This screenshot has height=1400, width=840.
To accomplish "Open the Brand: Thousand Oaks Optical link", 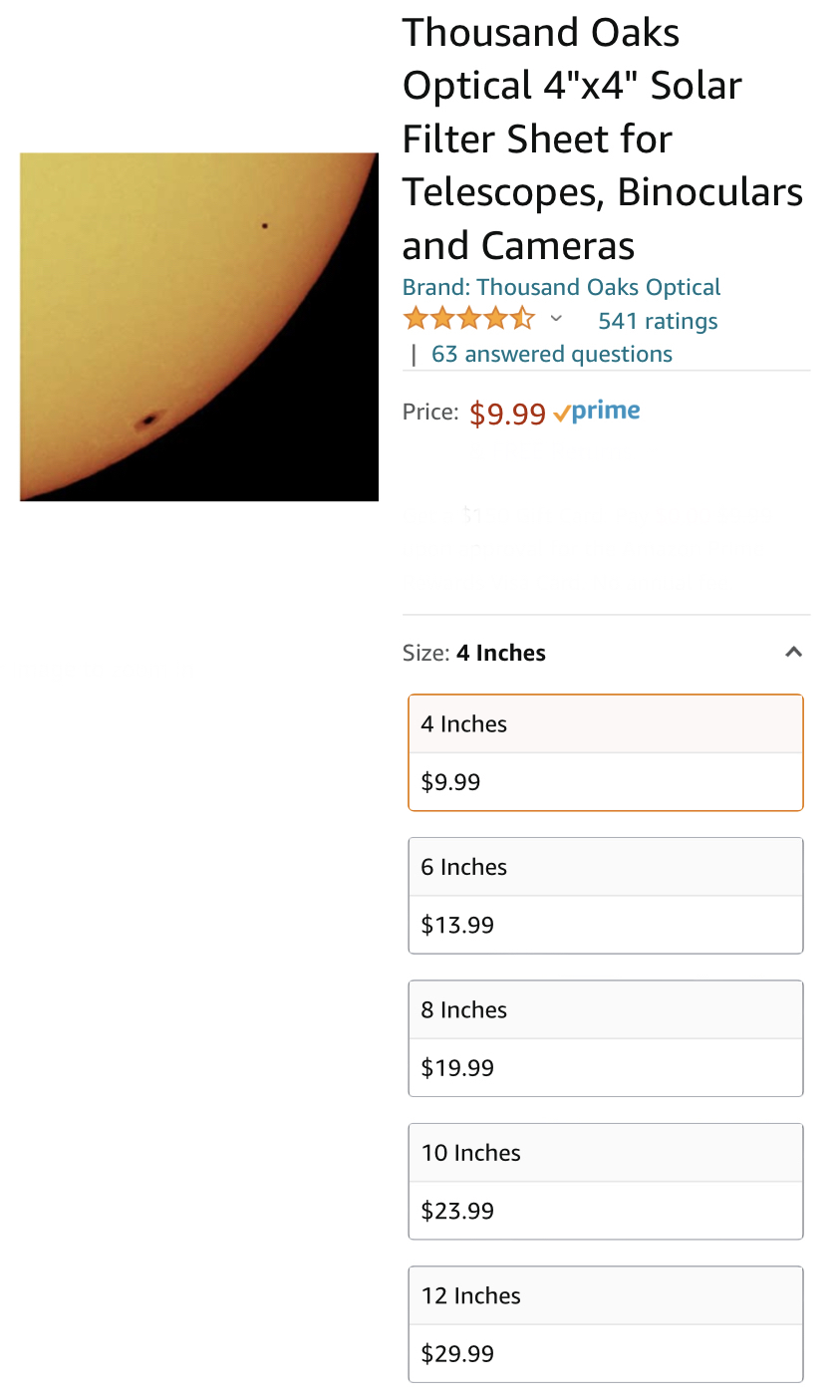I will 561,287.
